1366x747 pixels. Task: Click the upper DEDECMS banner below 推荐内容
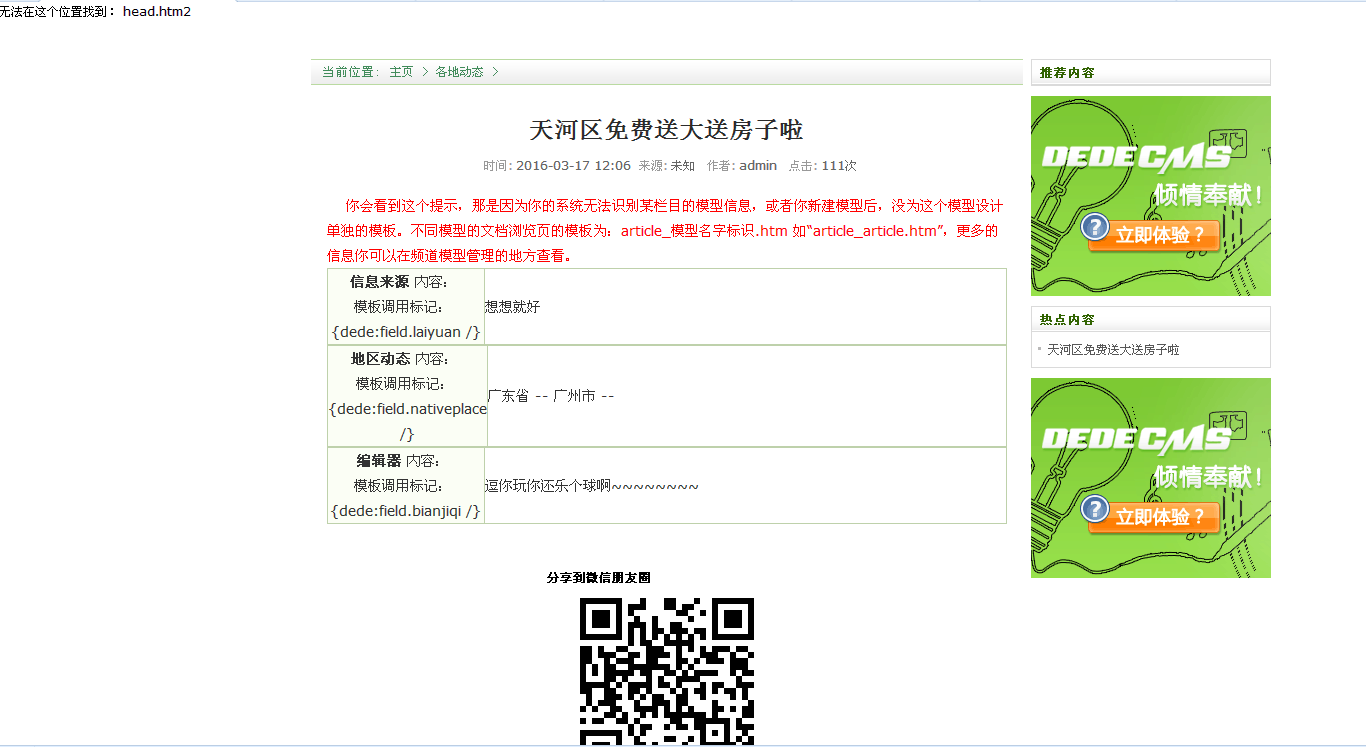coord(1151,196)
